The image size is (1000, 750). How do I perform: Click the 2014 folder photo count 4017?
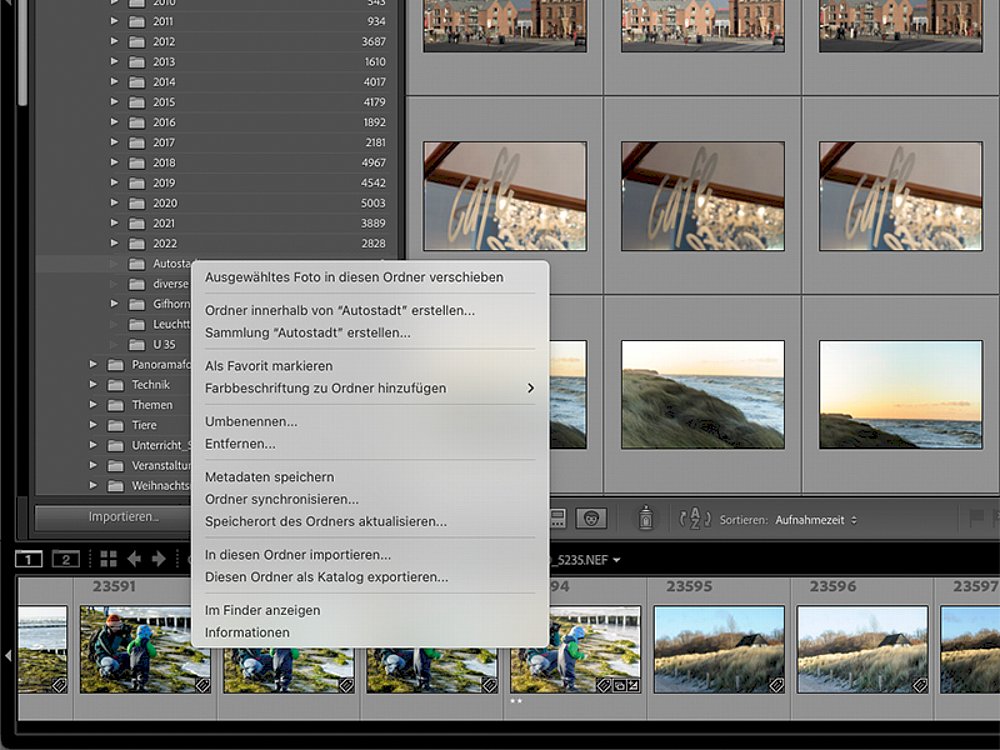(374, 82)
